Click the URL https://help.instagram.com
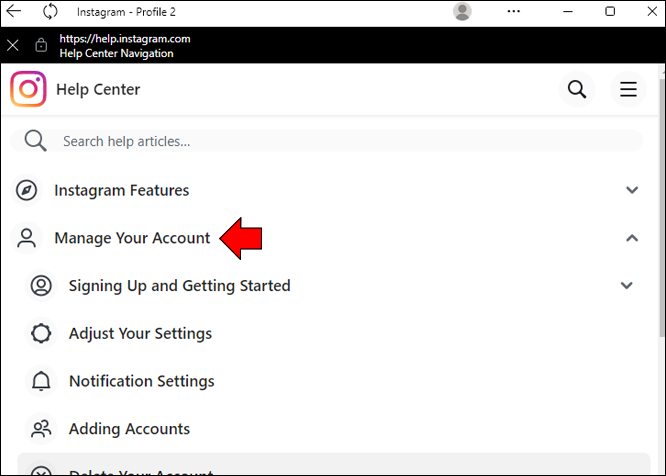Viewport: 666px width, 476px height. (125, 39)
